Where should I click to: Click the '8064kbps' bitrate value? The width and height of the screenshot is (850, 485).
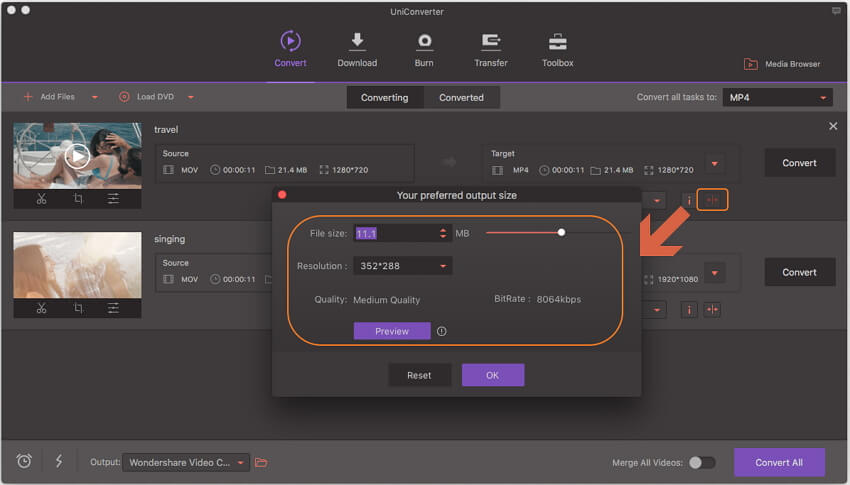pyautogui.click(x=558, y=299)
